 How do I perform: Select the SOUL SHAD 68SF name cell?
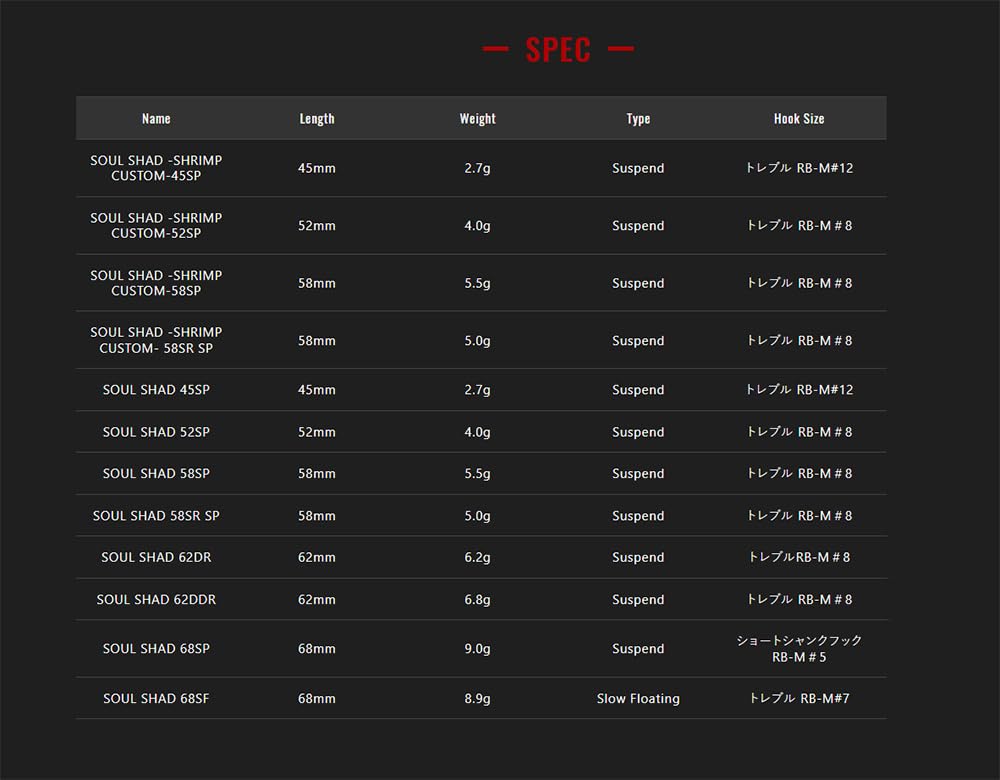point(156,699)
